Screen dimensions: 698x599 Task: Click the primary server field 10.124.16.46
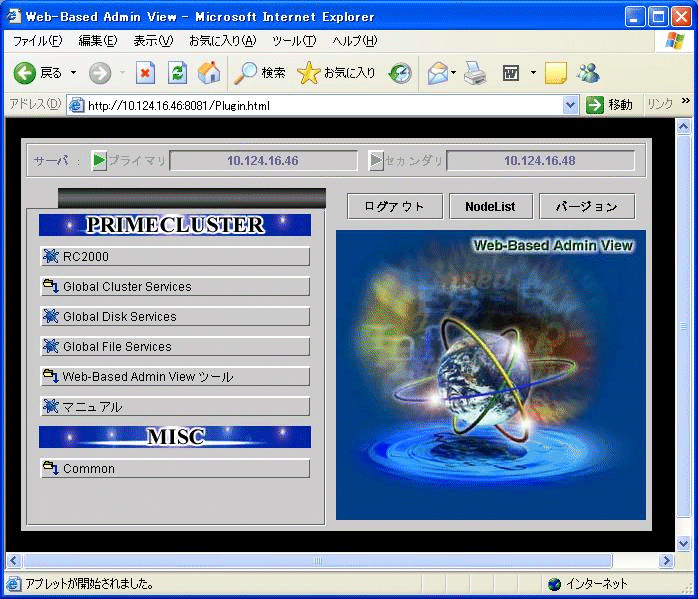pos(263,161)
